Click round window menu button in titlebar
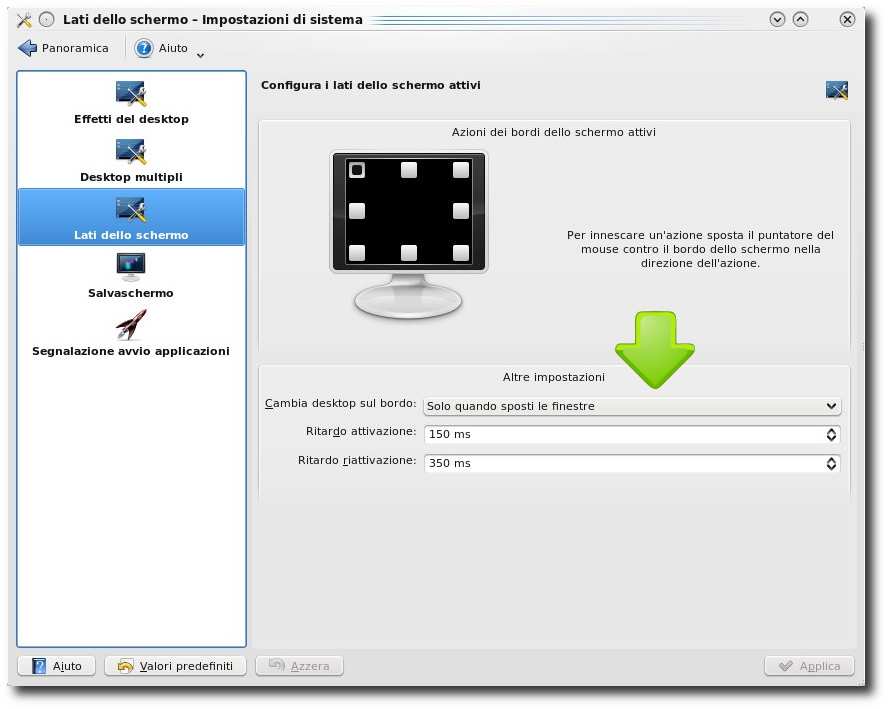The height and width of the screenshot is (709, 888). pyautogui.click(x=46, y=20)
